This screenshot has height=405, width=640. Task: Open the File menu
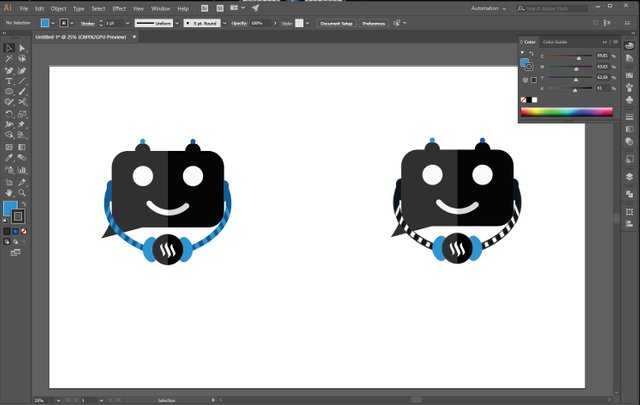click(x=24, y=9)
